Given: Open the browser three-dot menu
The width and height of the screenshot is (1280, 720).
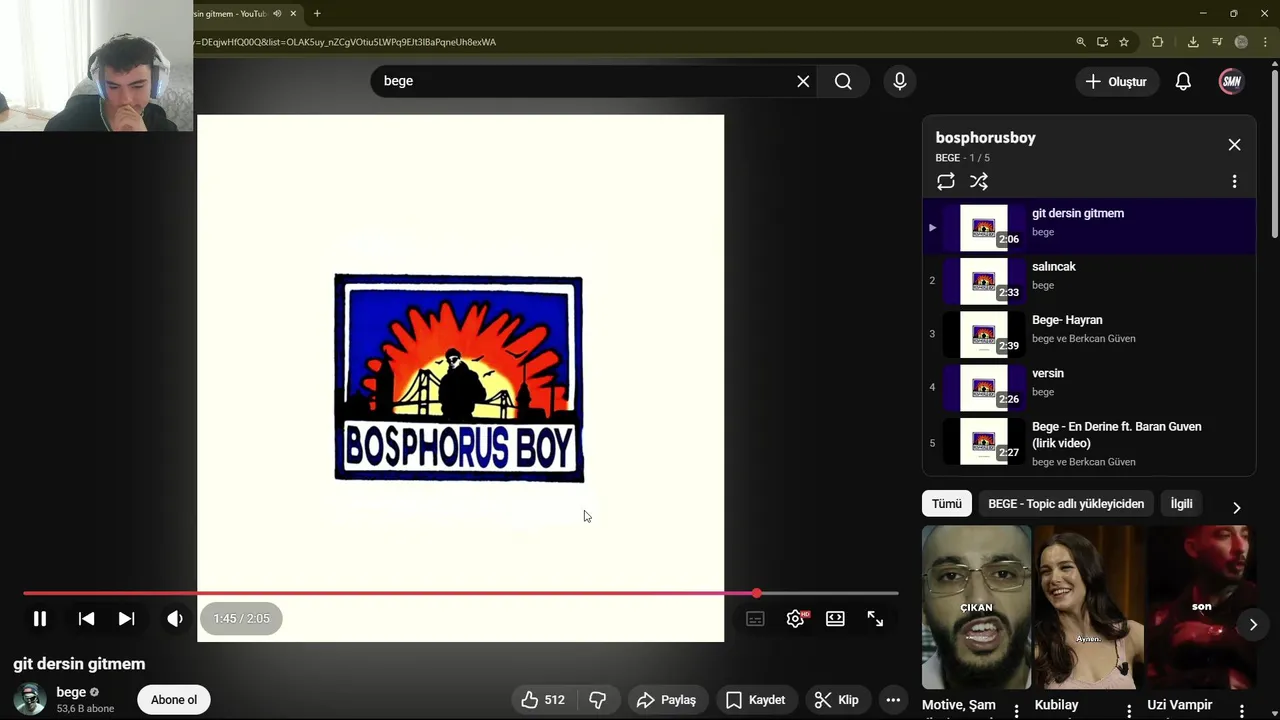Looking at the screenshot, I should tap(1266, 42).
